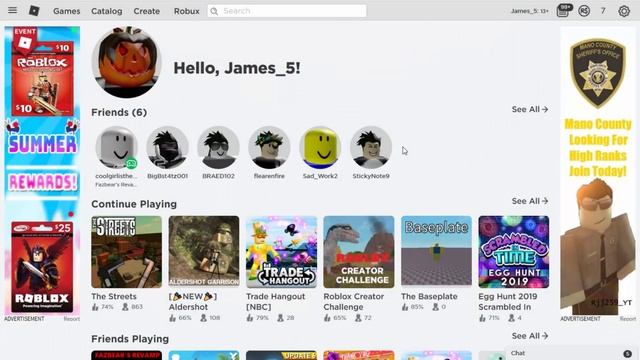Screen dimensions: 640x360
Task: Open Aldershot Garrison game thumbnail
Action: point(204,252)
